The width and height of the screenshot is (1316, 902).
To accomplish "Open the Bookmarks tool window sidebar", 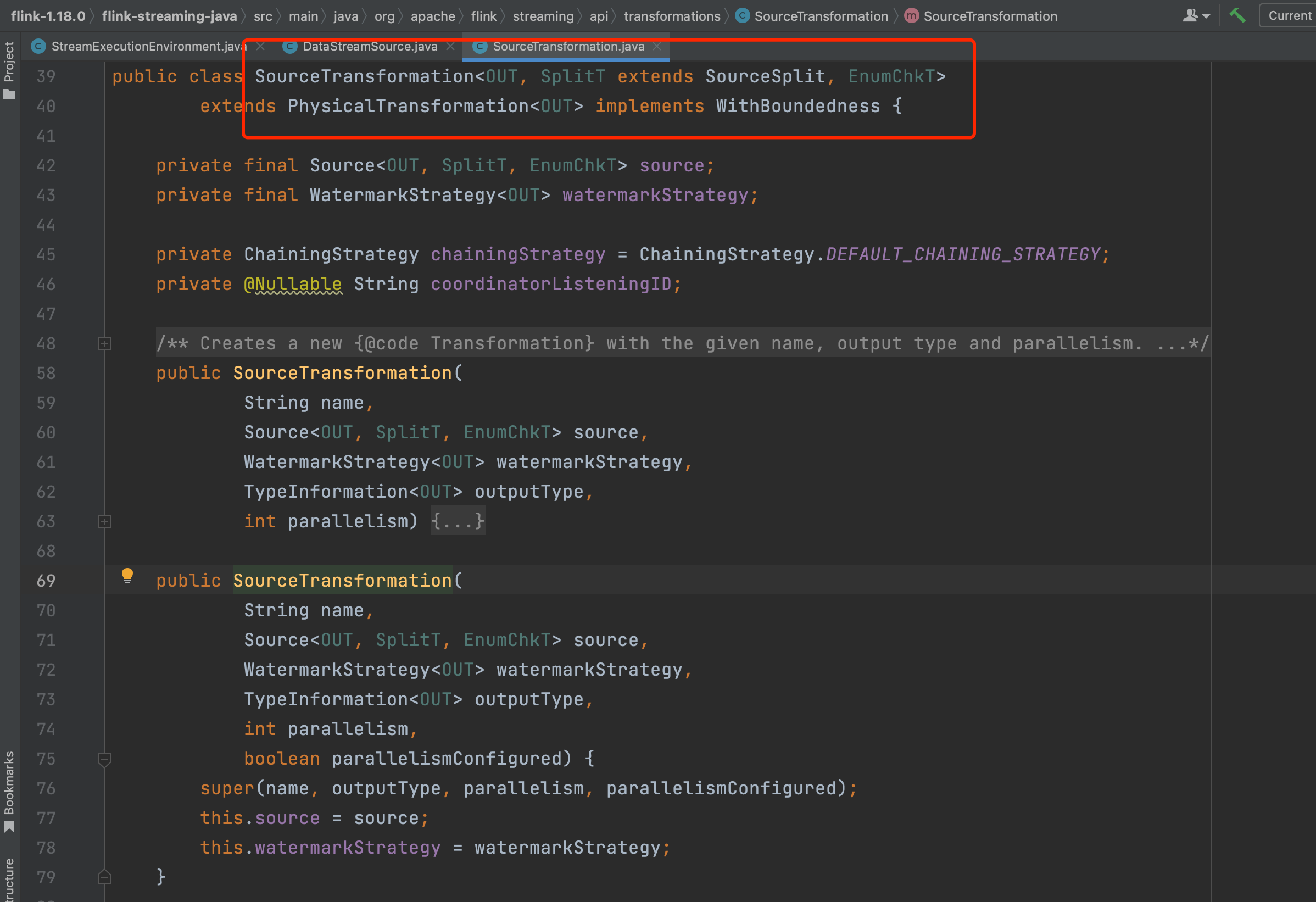I will [x=9, y=790].
